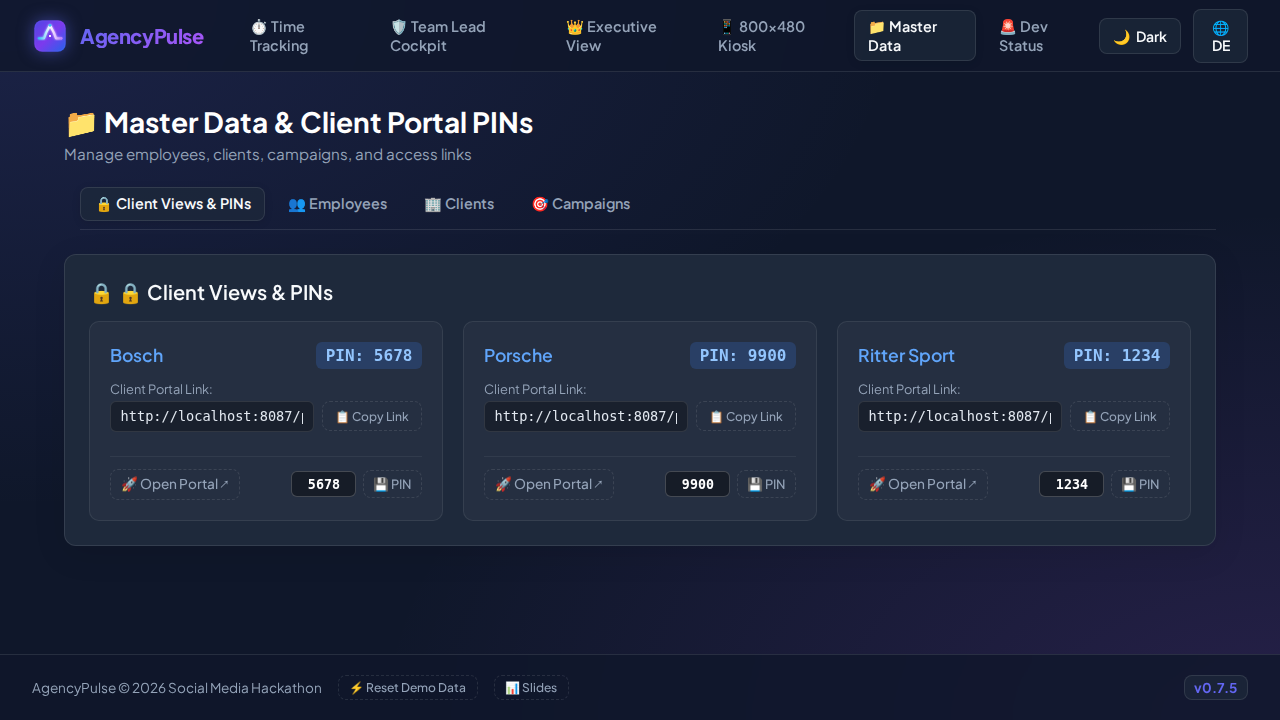This screenshot has width=1280, height=720.
Task: Save the Bosch PIN
Action: point(392,484)
